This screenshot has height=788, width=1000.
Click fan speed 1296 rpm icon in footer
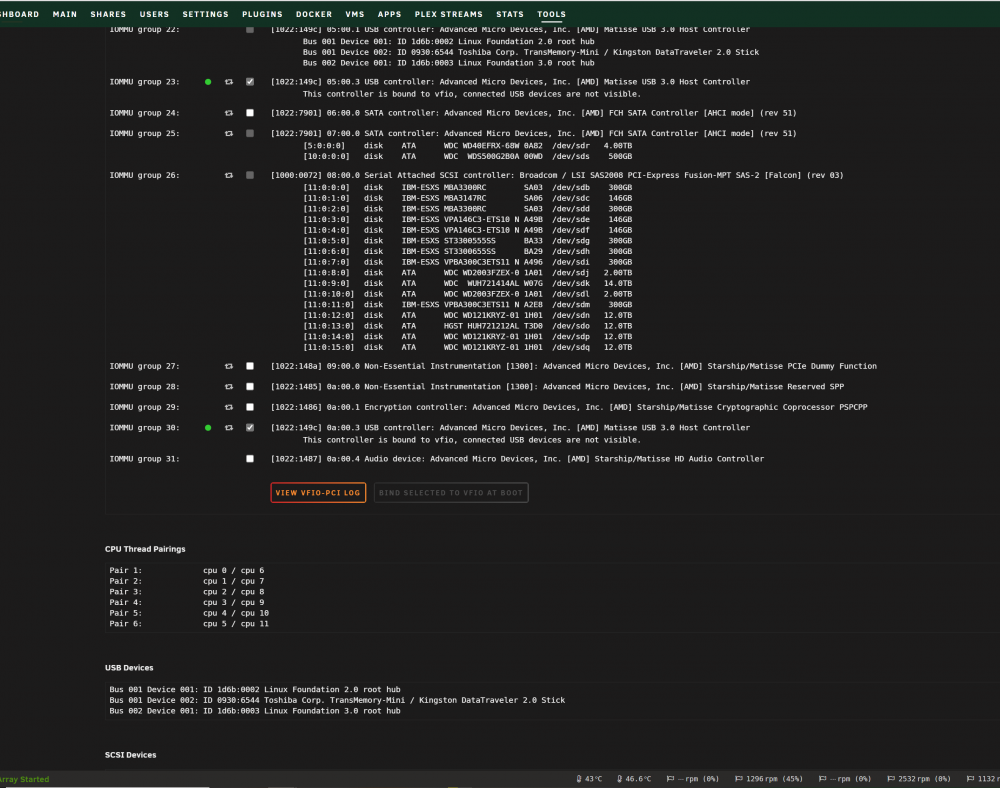coord(739,778)
